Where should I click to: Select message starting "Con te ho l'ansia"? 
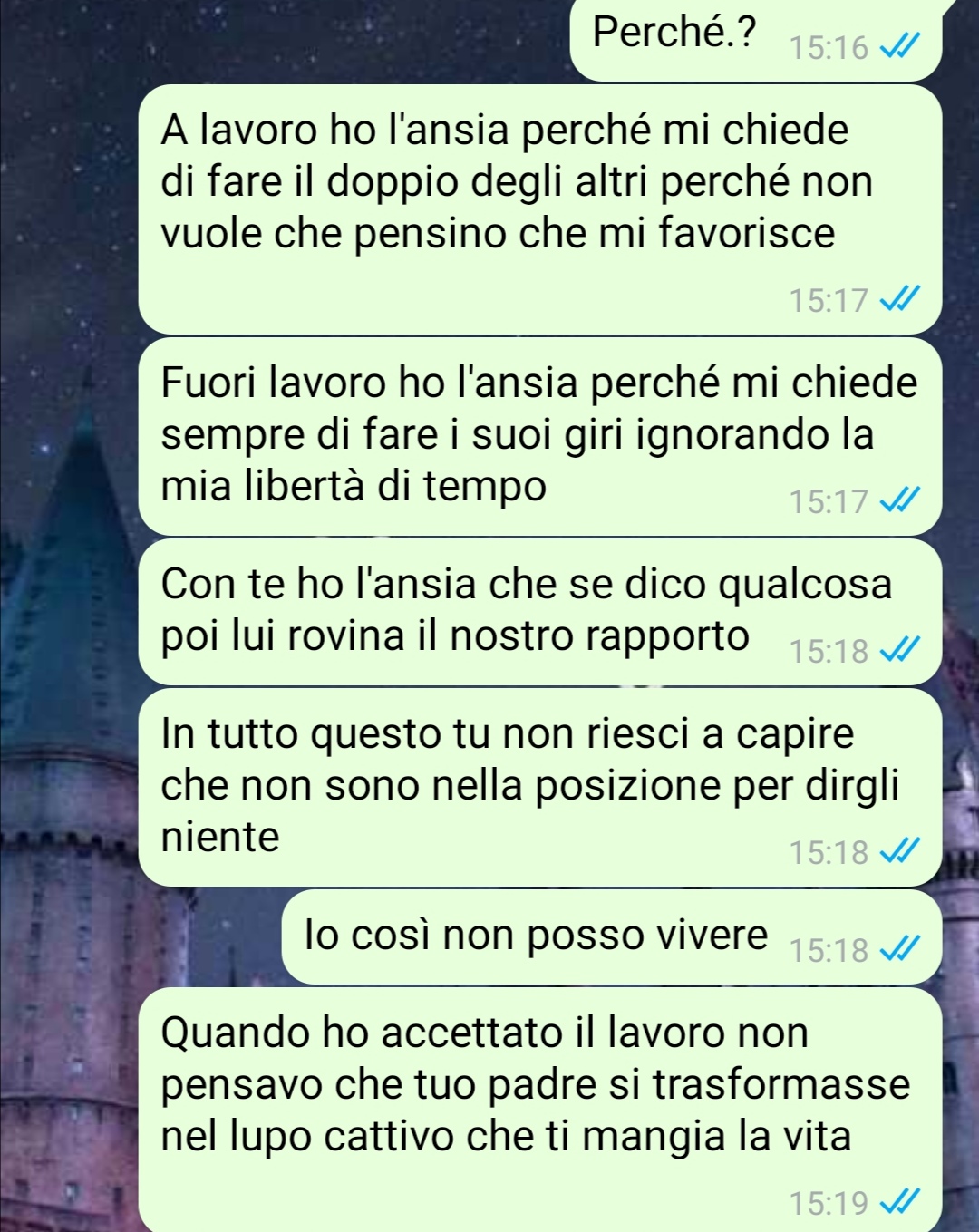coord(540,613)
